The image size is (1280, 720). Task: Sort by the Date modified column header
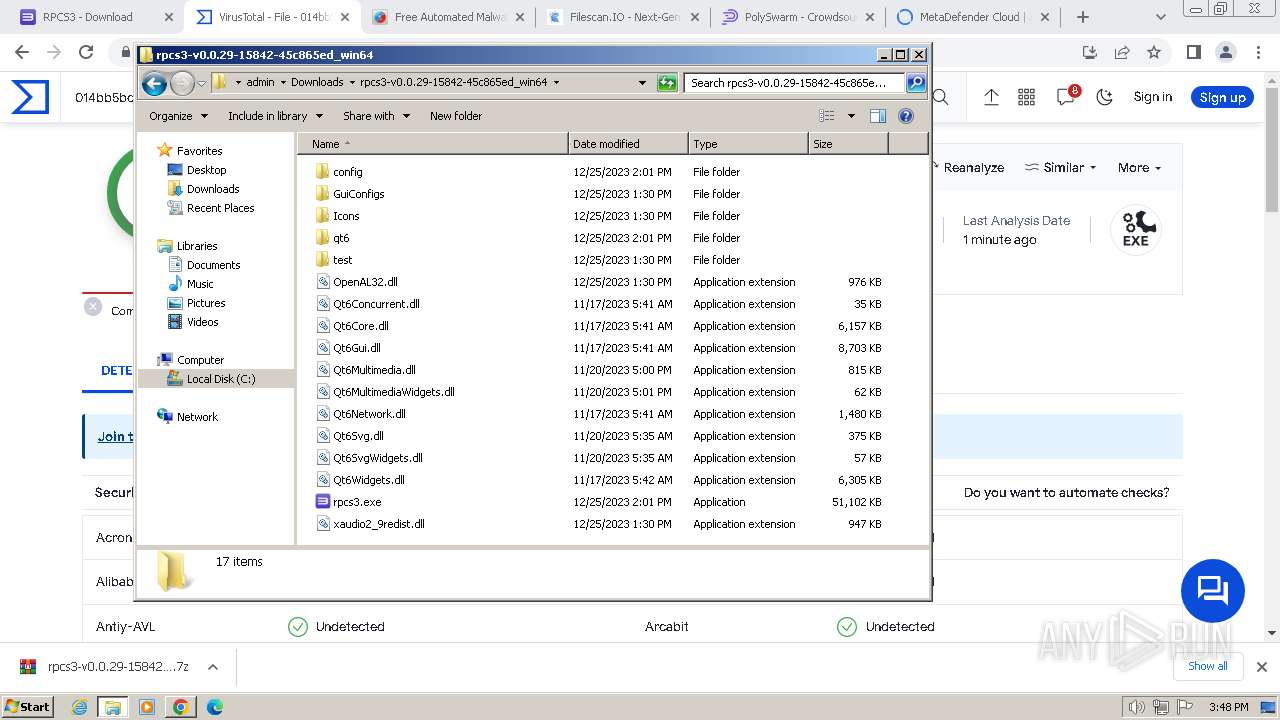tap(628, 144)
